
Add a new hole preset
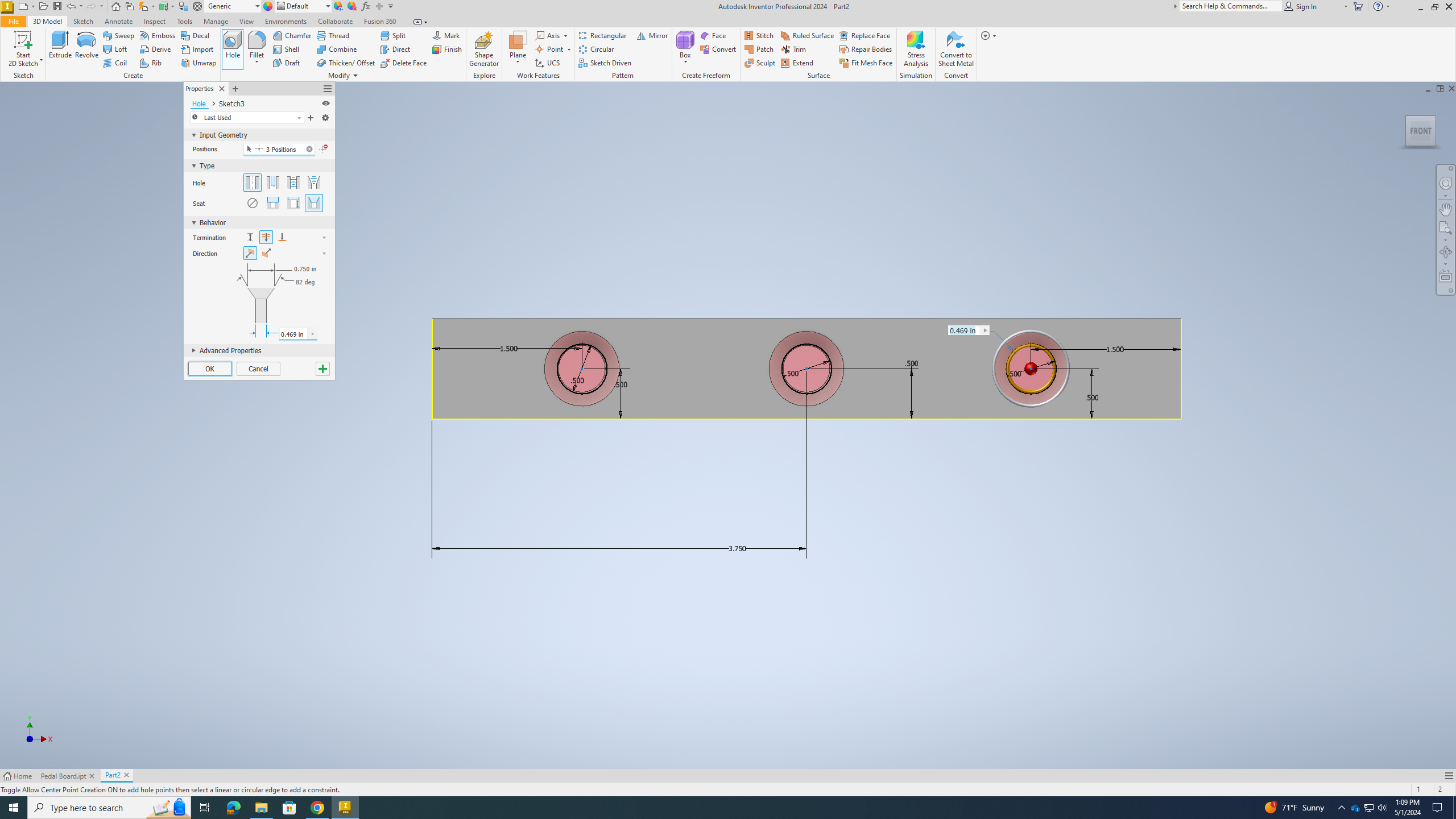coord(311,118)
